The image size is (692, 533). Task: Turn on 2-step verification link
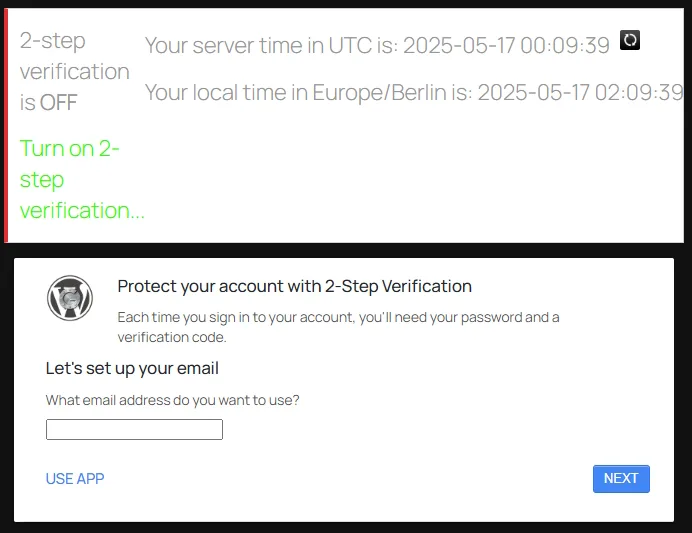pyautogui.click(x=82, y=180)
